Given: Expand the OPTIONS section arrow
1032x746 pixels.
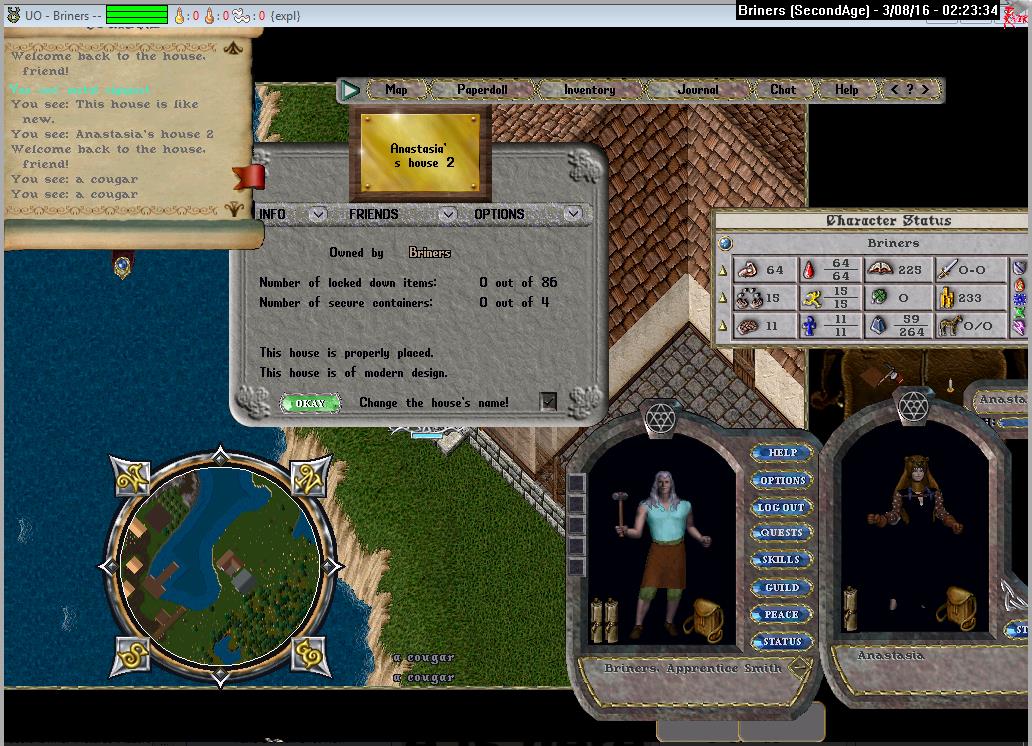Looking at the screenshot, I should (x=572, y=214).
